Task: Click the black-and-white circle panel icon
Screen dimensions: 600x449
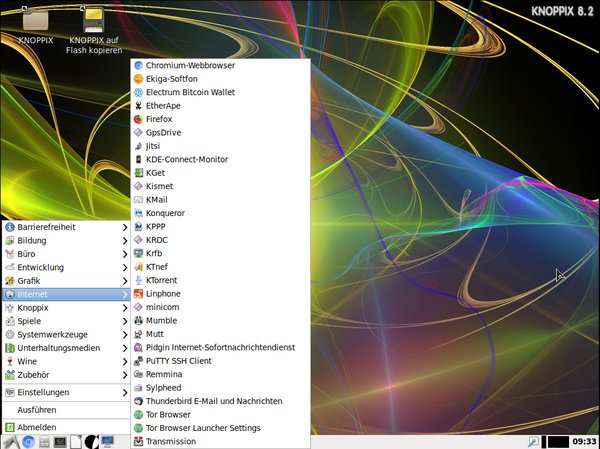Action: pos(91,442)
